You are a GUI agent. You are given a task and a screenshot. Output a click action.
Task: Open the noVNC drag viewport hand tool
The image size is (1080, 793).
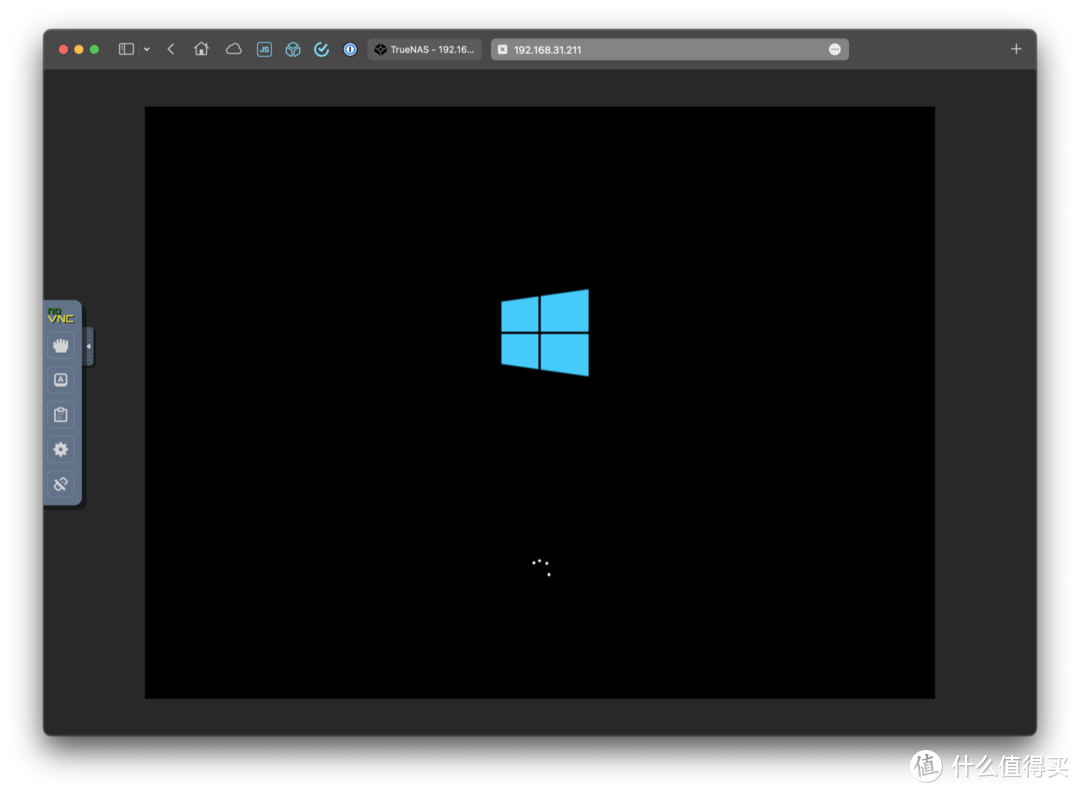[61, 345]
